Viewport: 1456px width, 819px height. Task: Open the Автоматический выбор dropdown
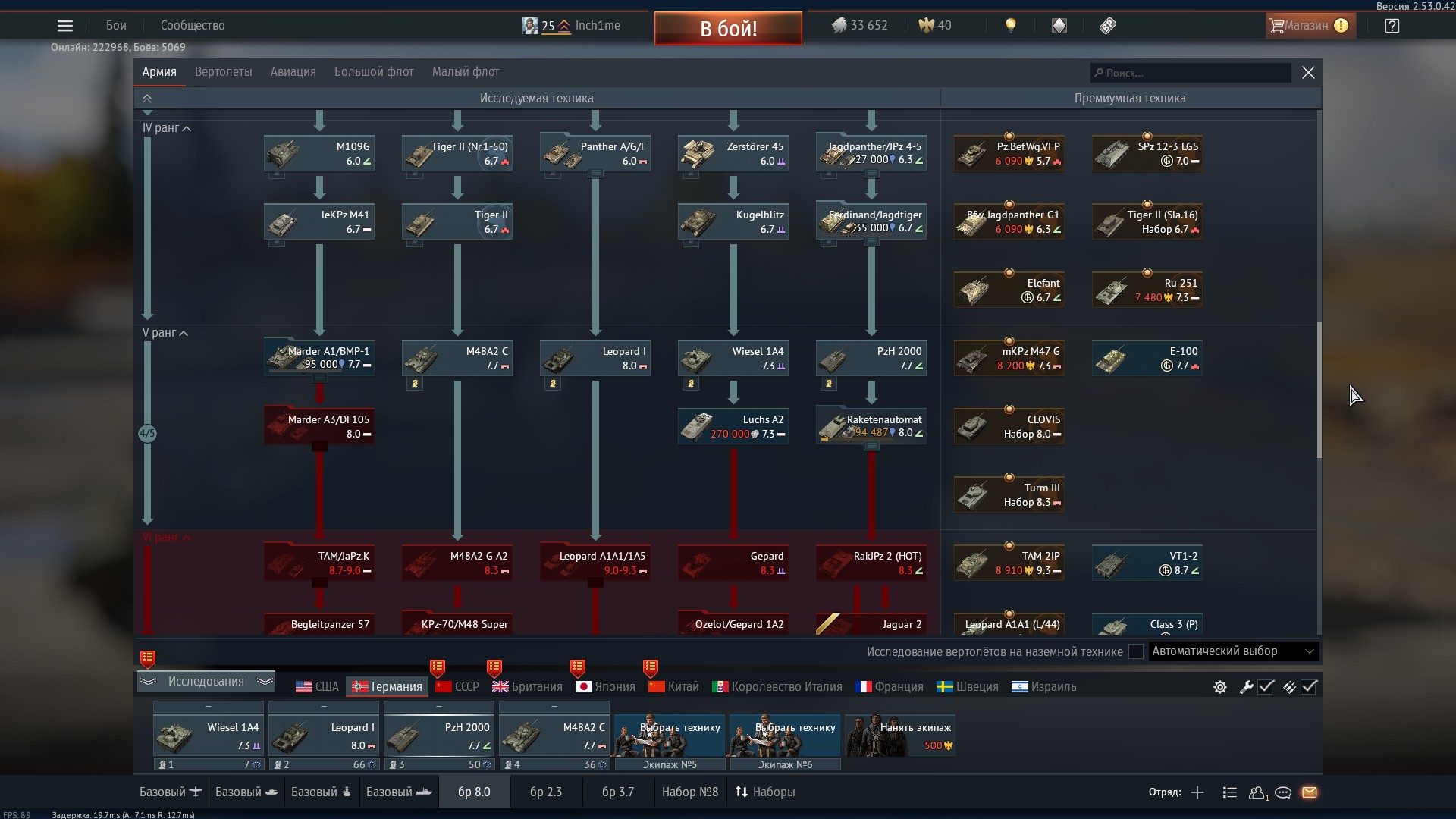tap(1233, 651)
